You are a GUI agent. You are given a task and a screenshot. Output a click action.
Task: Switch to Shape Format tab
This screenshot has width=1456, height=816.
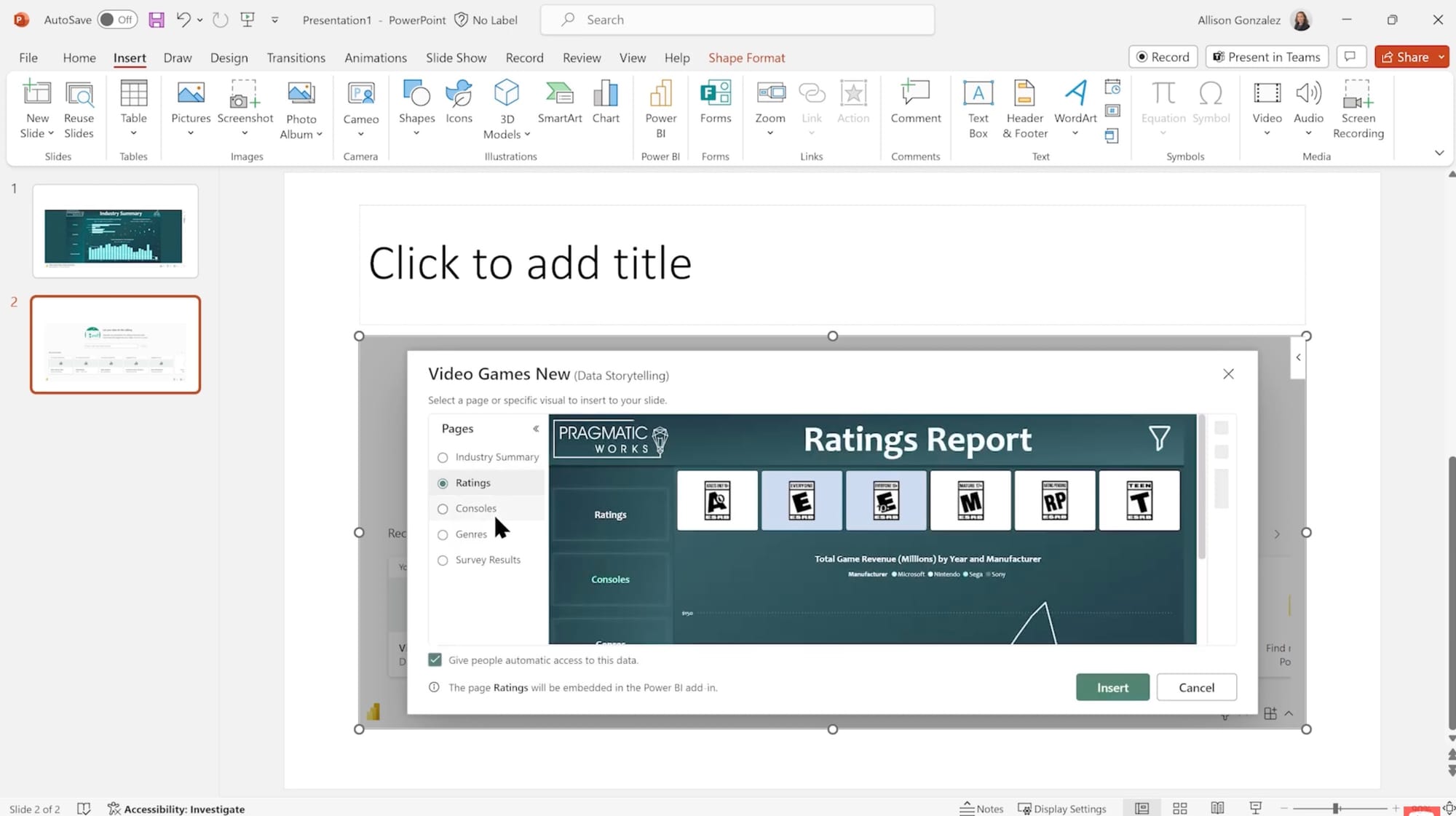click(746, 58)
